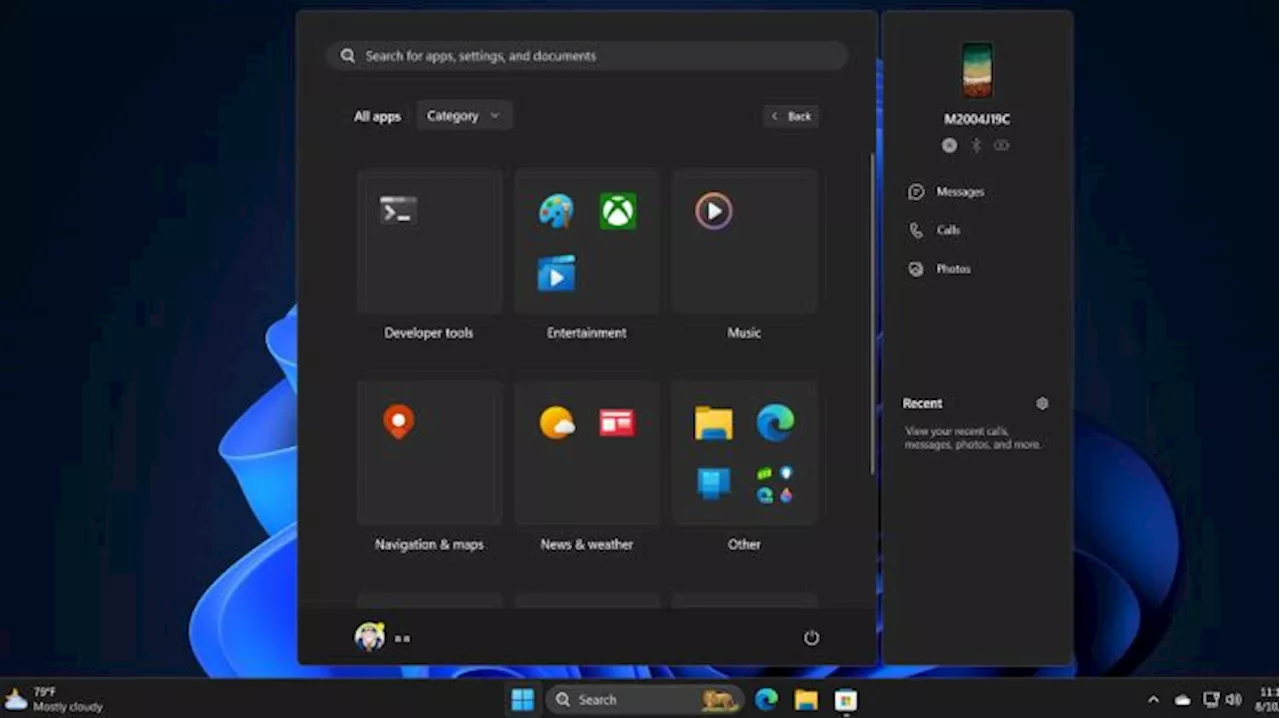Click the phone Bluetooth status icon

pos(976,145)
